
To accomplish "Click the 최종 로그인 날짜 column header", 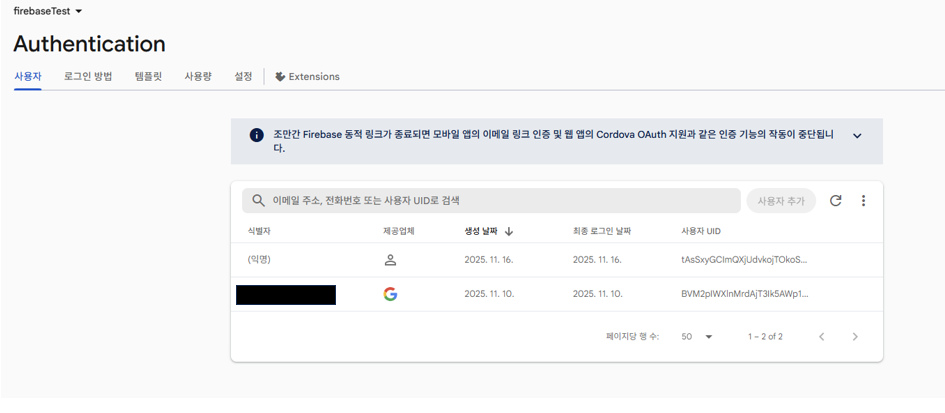I will click(602, 232).
